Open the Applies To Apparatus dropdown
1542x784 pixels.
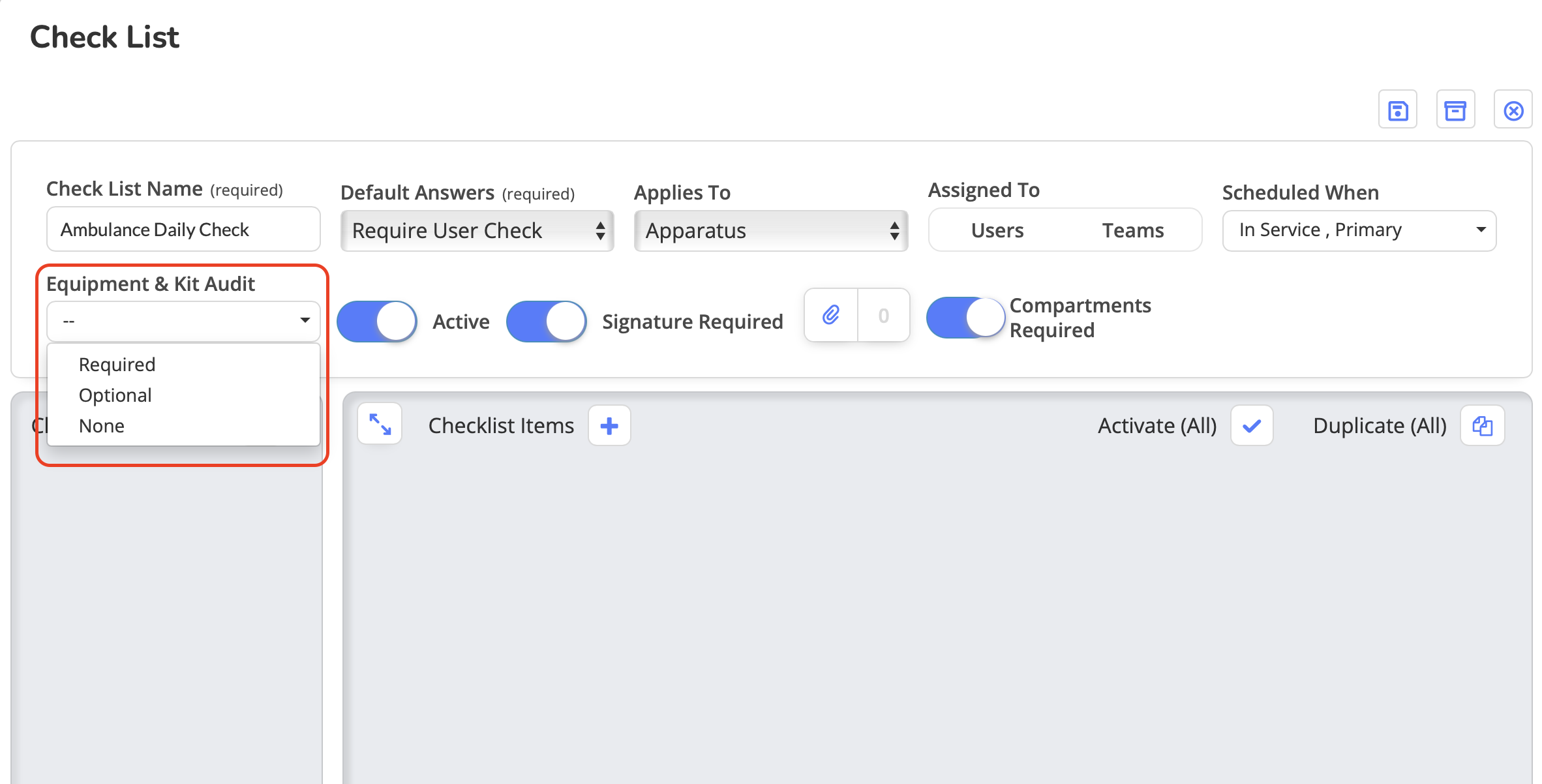point(771,231)
